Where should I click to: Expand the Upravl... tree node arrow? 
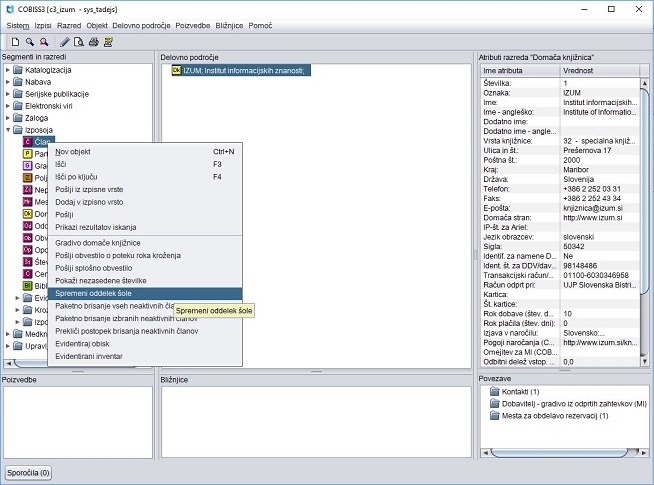click(8, 346)
